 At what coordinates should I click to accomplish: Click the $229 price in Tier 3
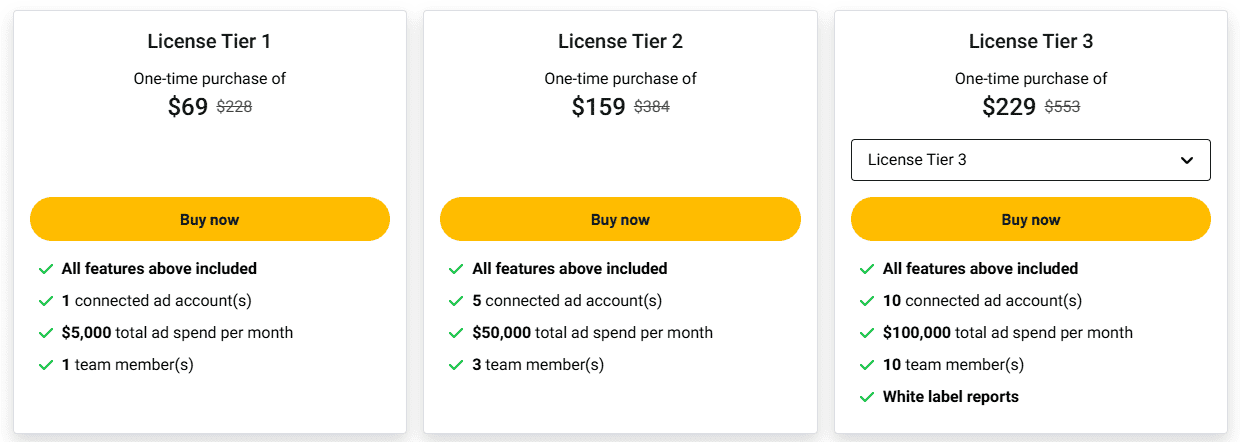1008,107
